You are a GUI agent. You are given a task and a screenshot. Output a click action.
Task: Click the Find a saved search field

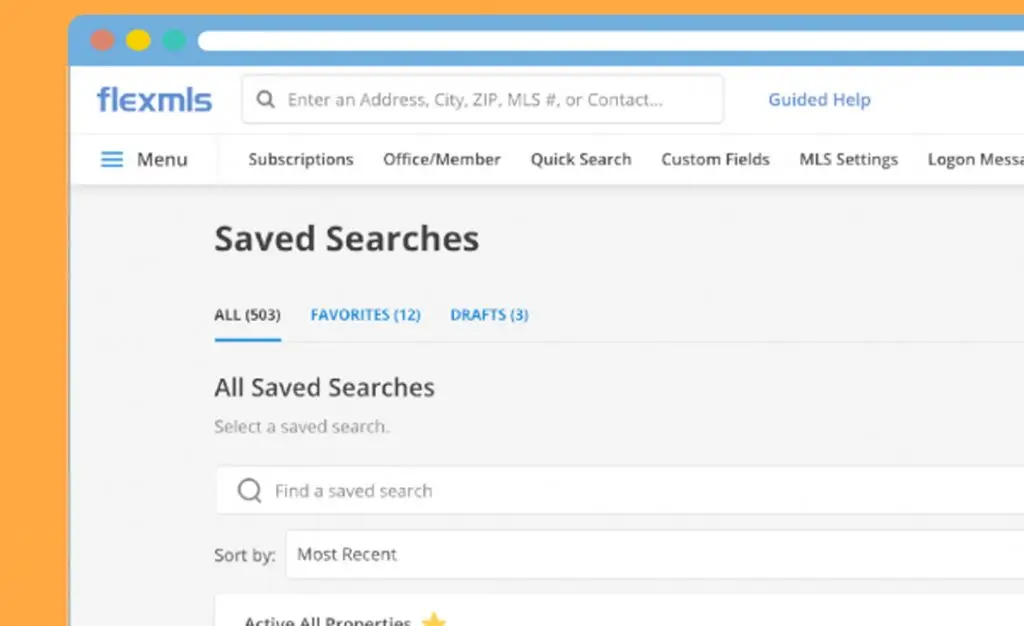point(600,491)
